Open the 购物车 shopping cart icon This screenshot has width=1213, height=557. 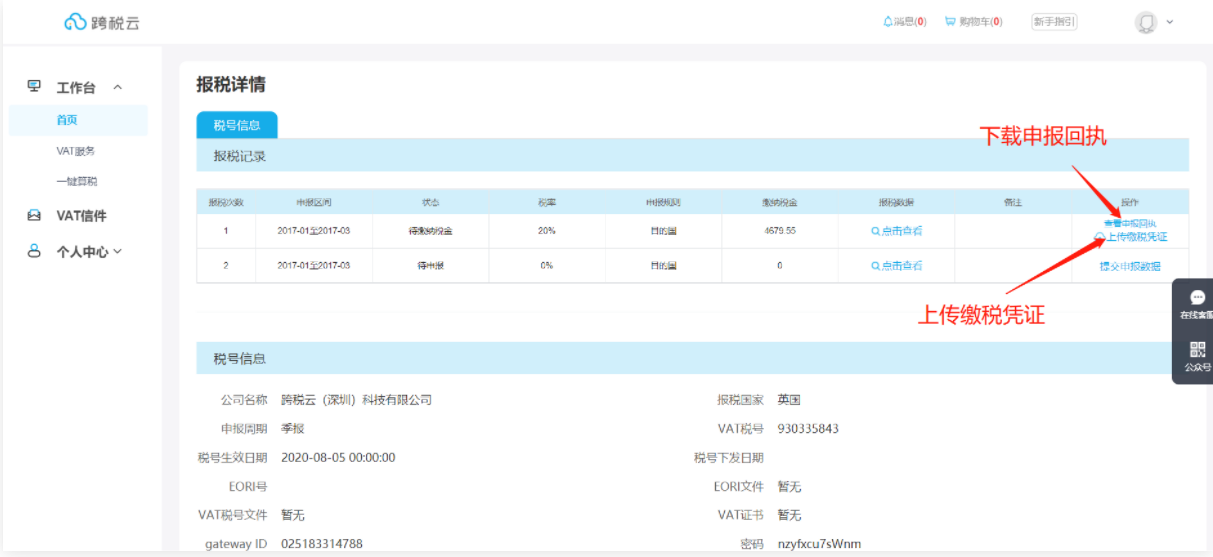click(950, 21)
